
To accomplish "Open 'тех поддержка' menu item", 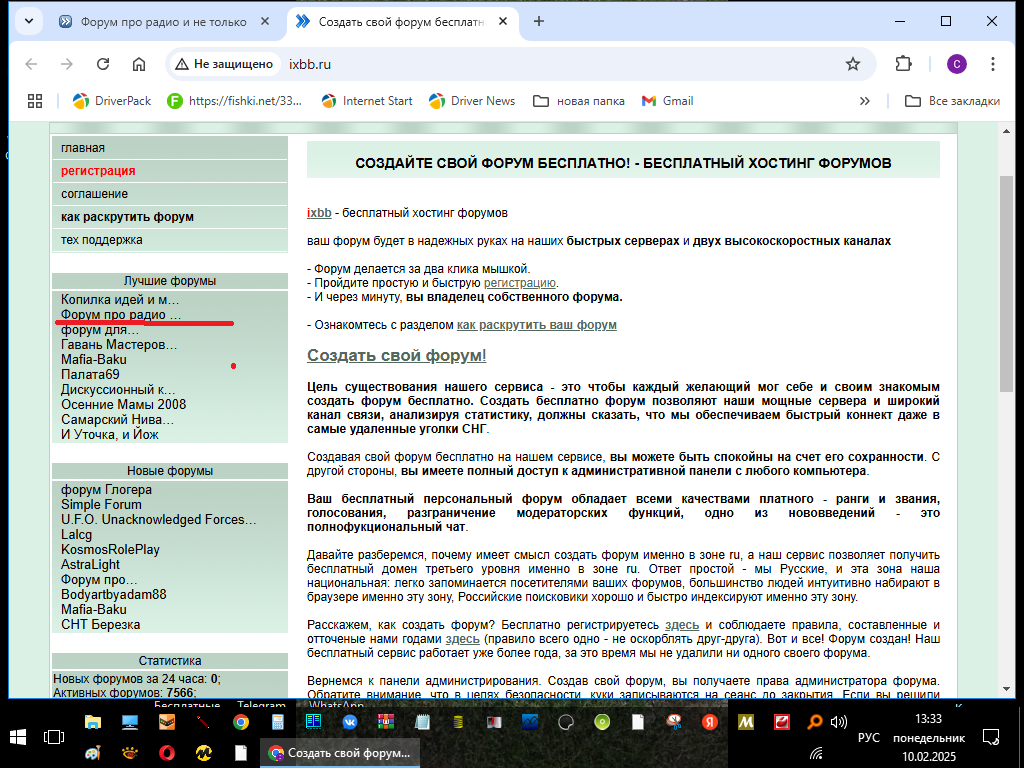I will [x=170, y=240].
